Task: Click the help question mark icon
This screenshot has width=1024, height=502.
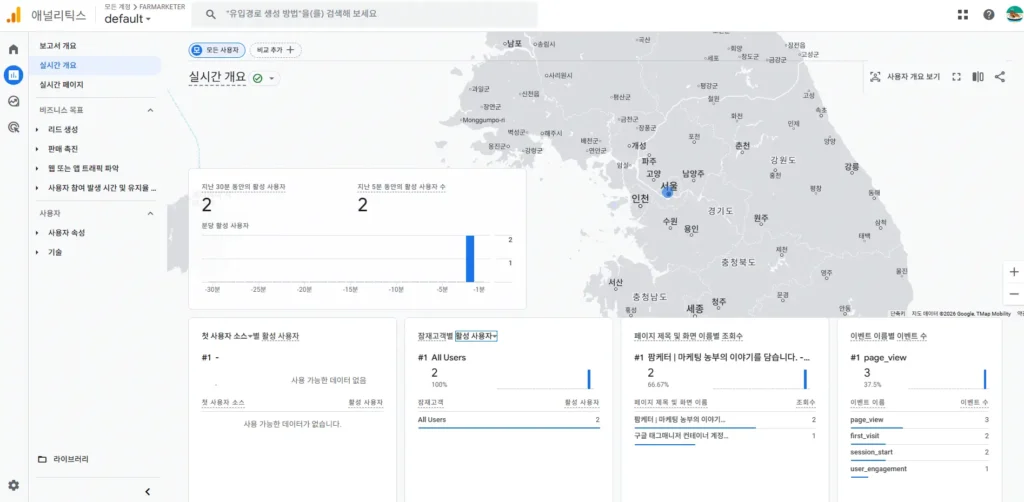Action: click(989, 15)
